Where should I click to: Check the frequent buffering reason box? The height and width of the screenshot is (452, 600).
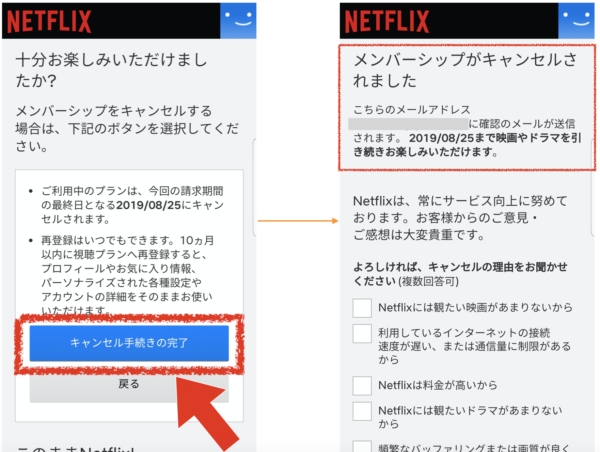click(362, 446)
